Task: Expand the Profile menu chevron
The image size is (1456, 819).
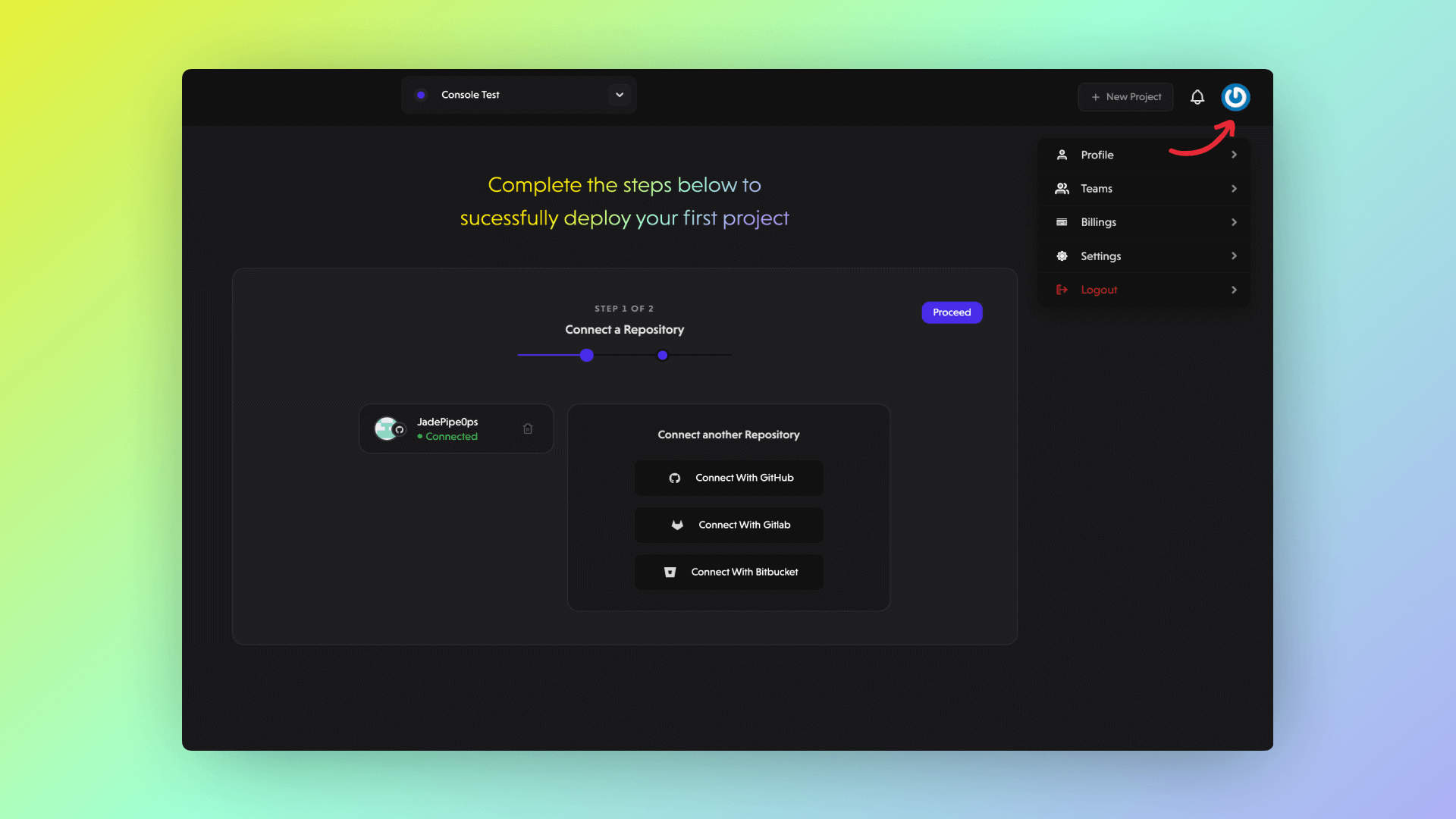Action: (x=1234, y=154)
